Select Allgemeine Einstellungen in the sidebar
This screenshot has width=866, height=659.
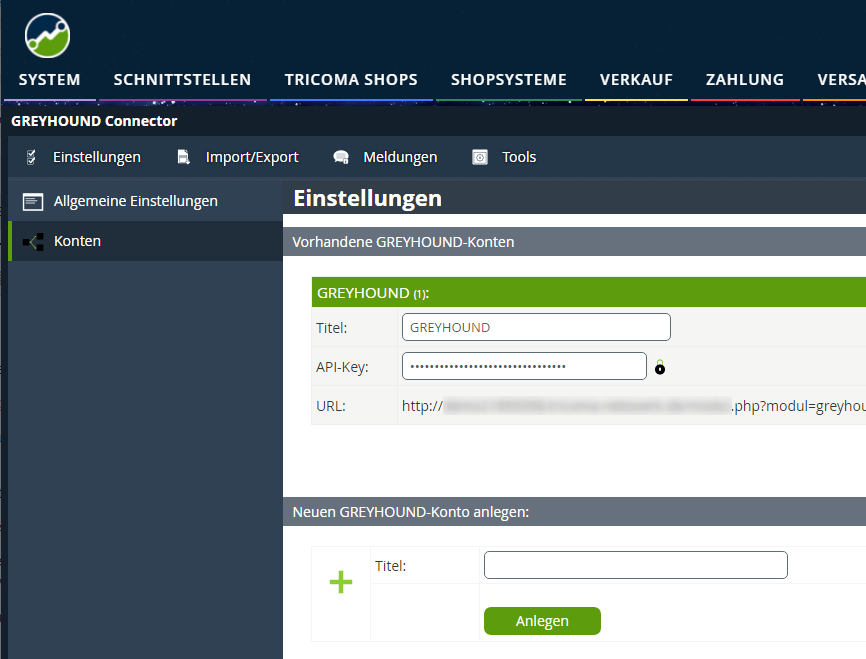click(x=146, y=201)
